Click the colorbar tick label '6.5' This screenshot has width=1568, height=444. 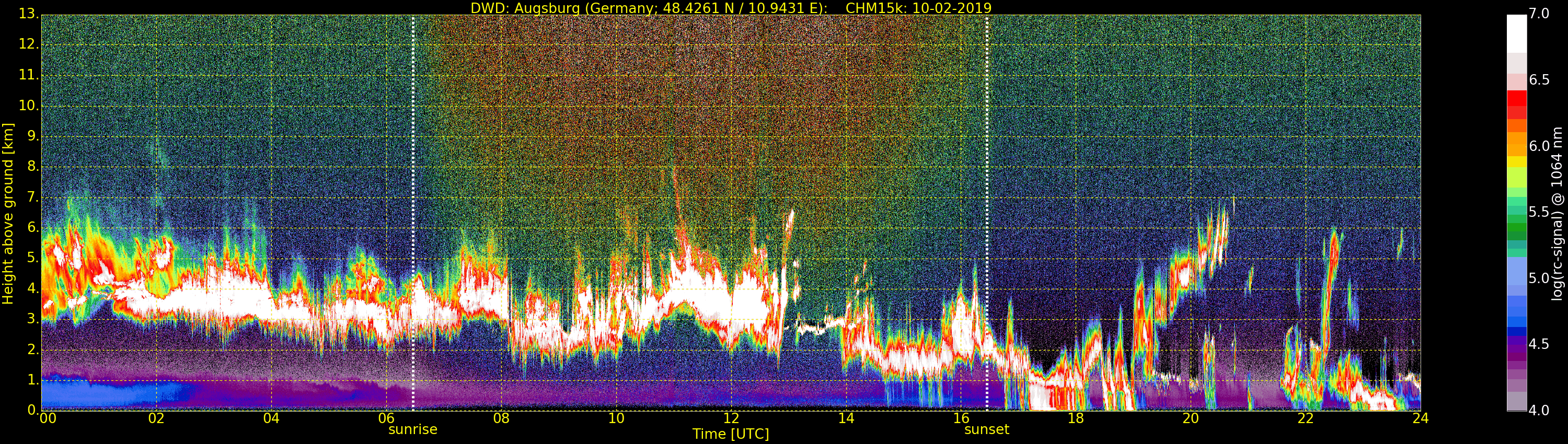pyautogui.click(x=1540, y=80)
